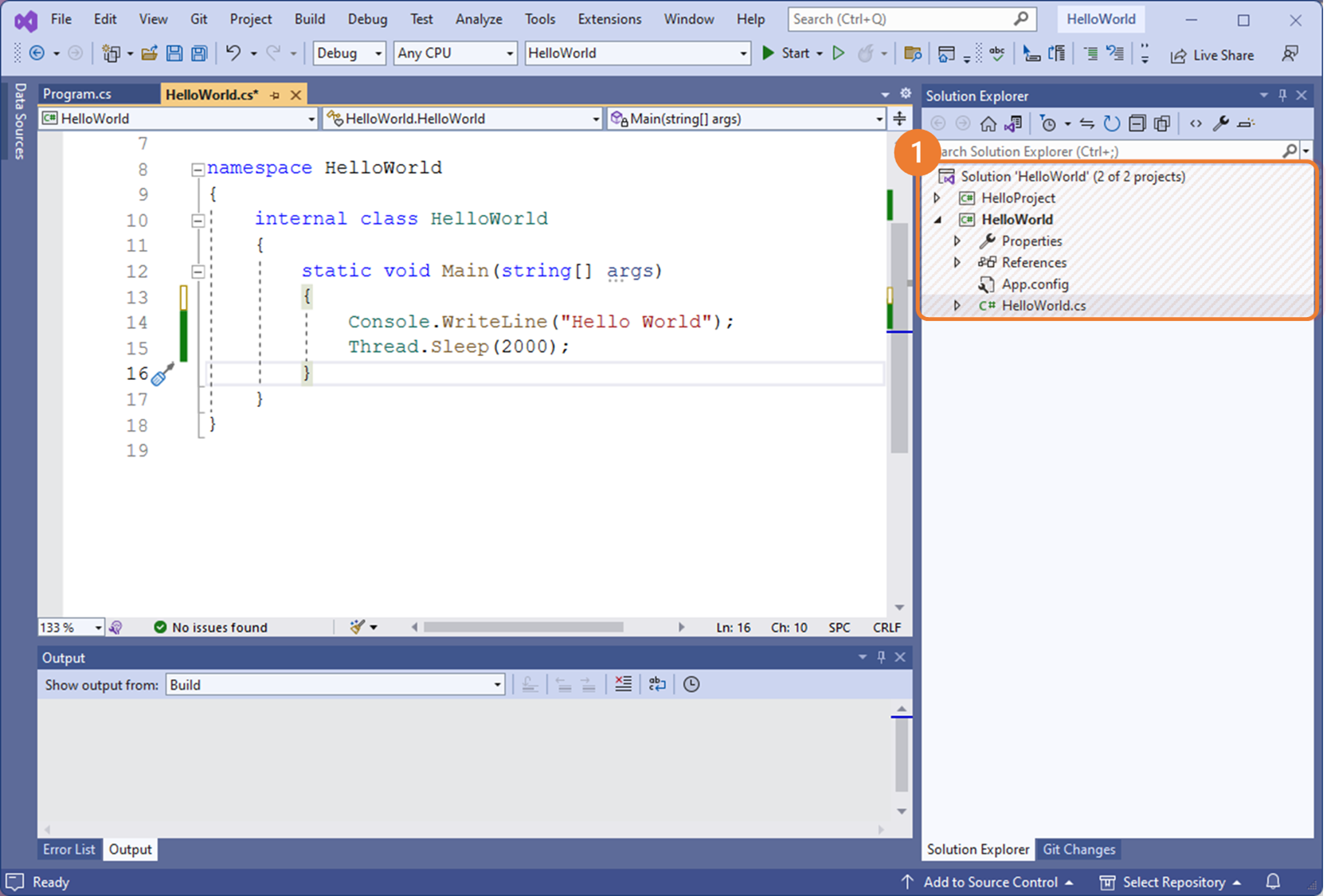Switch to the Git Changes tab

[1078, 849]
